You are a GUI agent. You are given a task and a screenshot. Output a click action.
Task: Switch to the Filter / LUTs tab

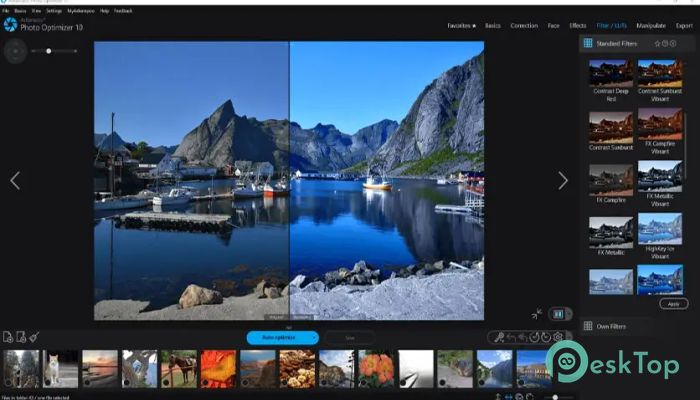tap(612, 26)
